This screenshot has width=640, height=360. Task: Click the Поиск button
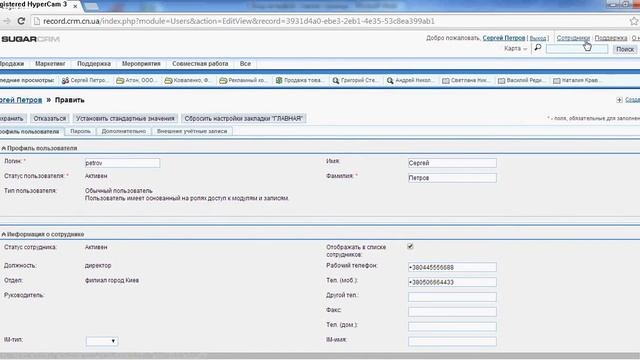click(x=625, y=49)
